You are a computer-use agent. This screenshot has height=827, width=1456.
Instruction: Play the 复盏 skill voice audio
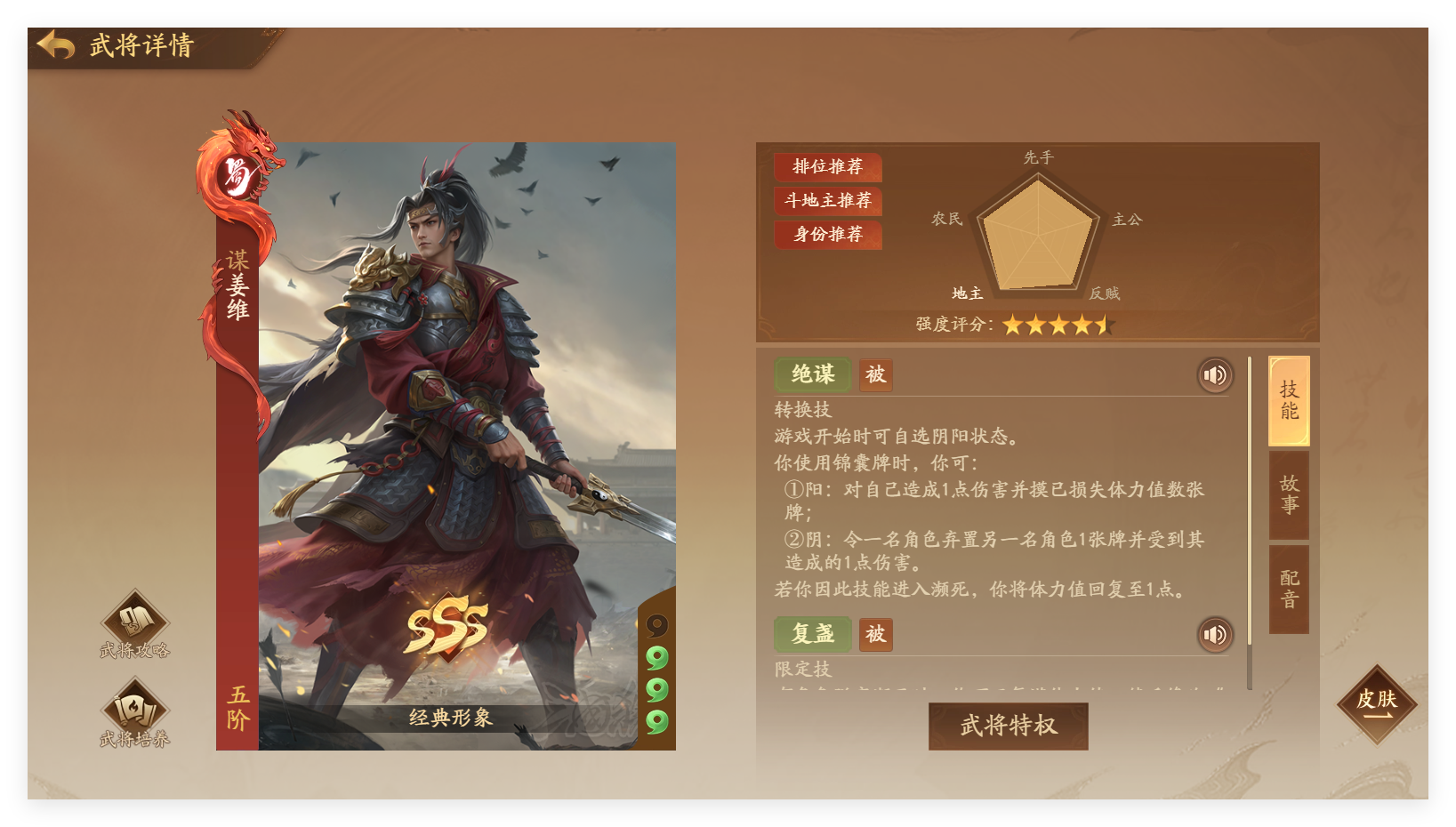coord(1214,635)
